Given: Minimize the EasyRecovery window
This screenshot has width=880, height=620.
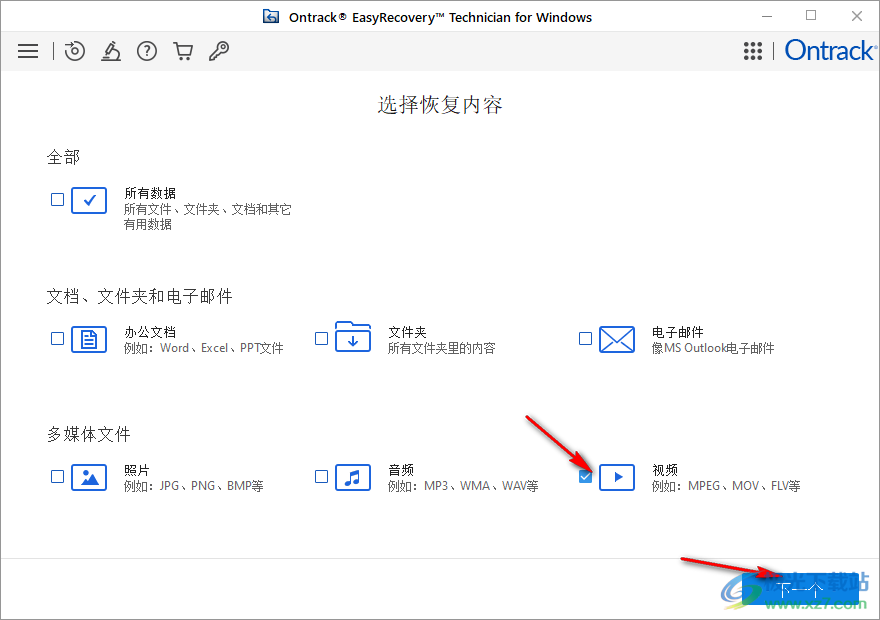Looking at the screenshot, I should pos(767,16).
